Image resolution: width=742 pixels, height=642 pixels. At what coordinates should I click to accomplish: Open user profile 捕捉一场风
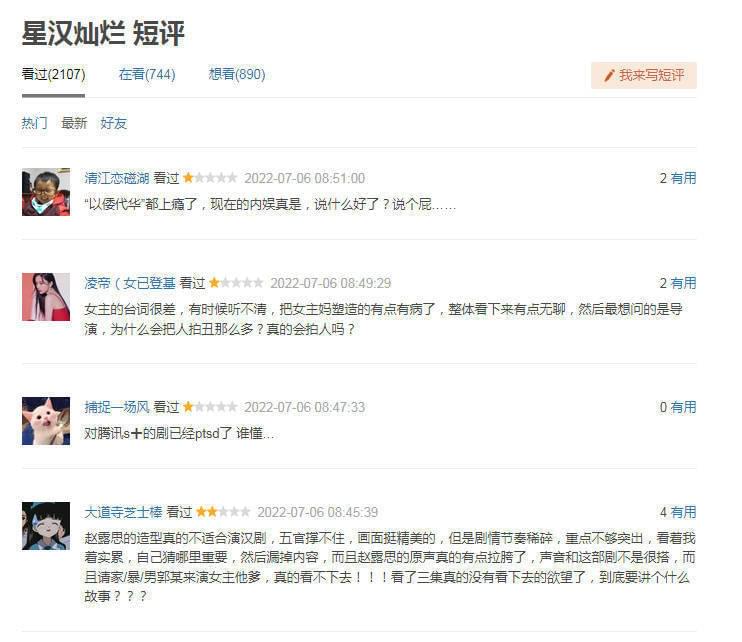117,407
